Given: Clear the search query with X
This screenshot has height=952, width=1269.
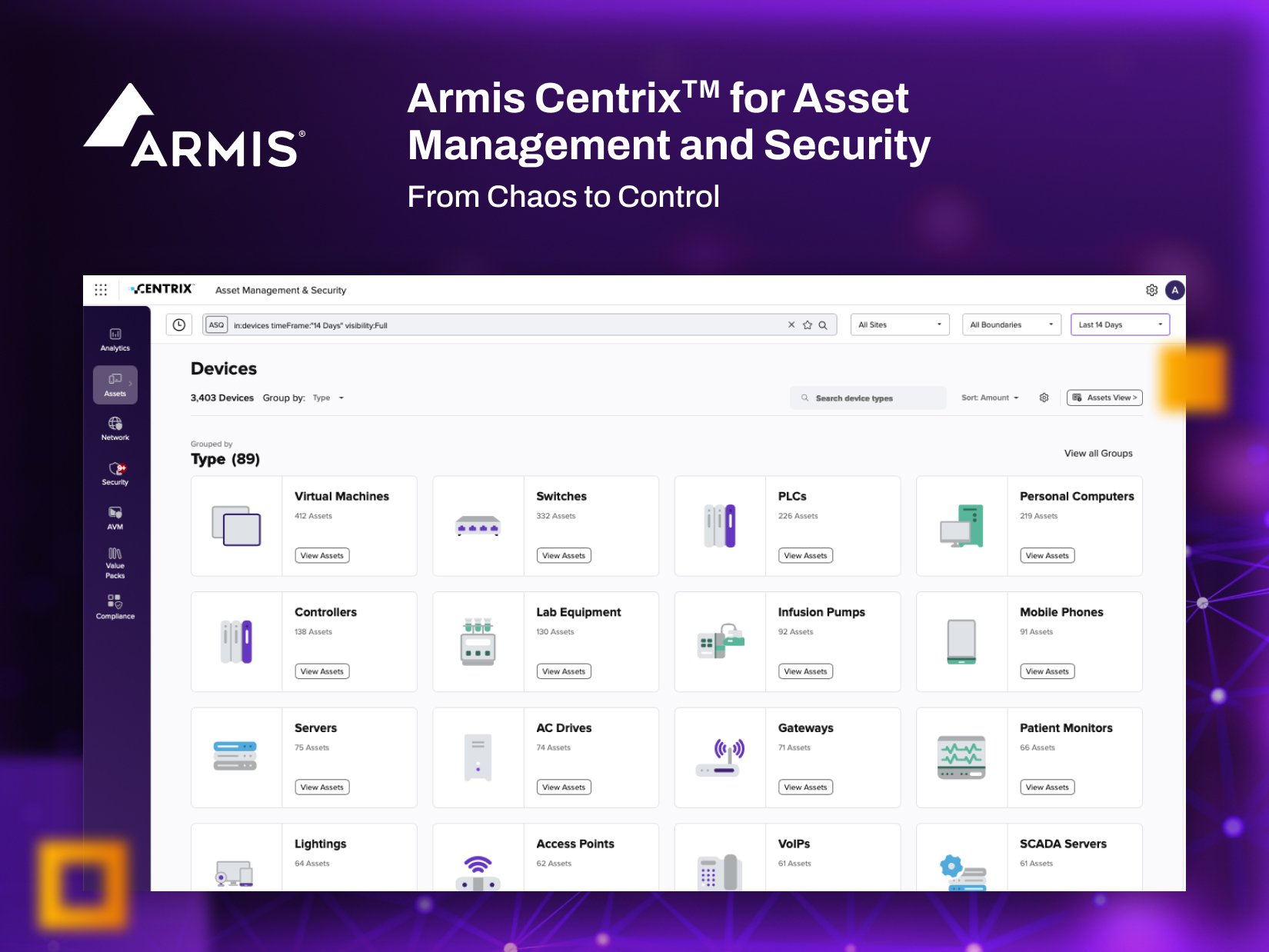Looking at the screenshot, I should (791, 325).
